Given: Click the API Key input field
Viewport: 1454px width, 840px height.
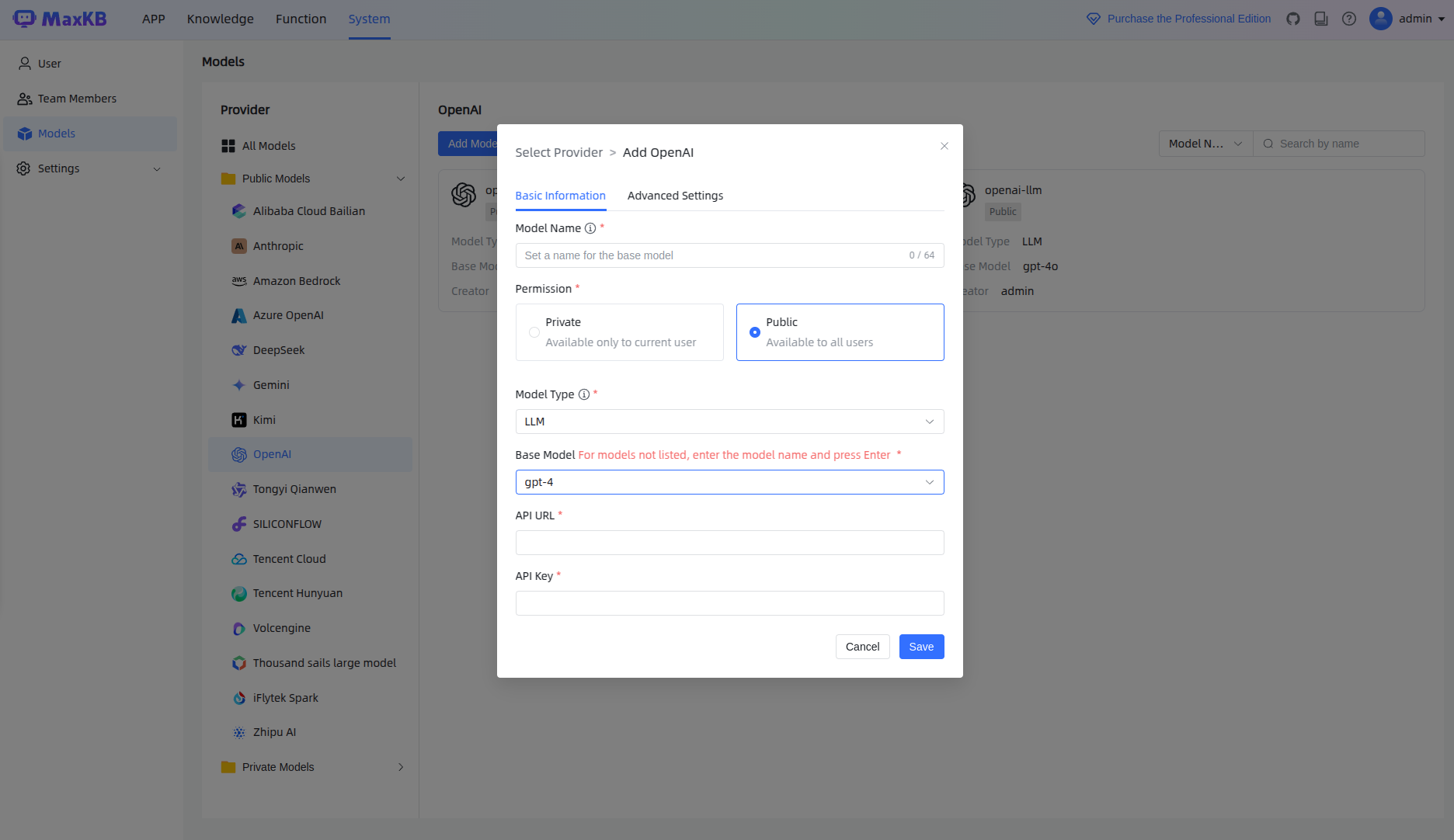Looking at the screenshot, I should tap(730, 603).
